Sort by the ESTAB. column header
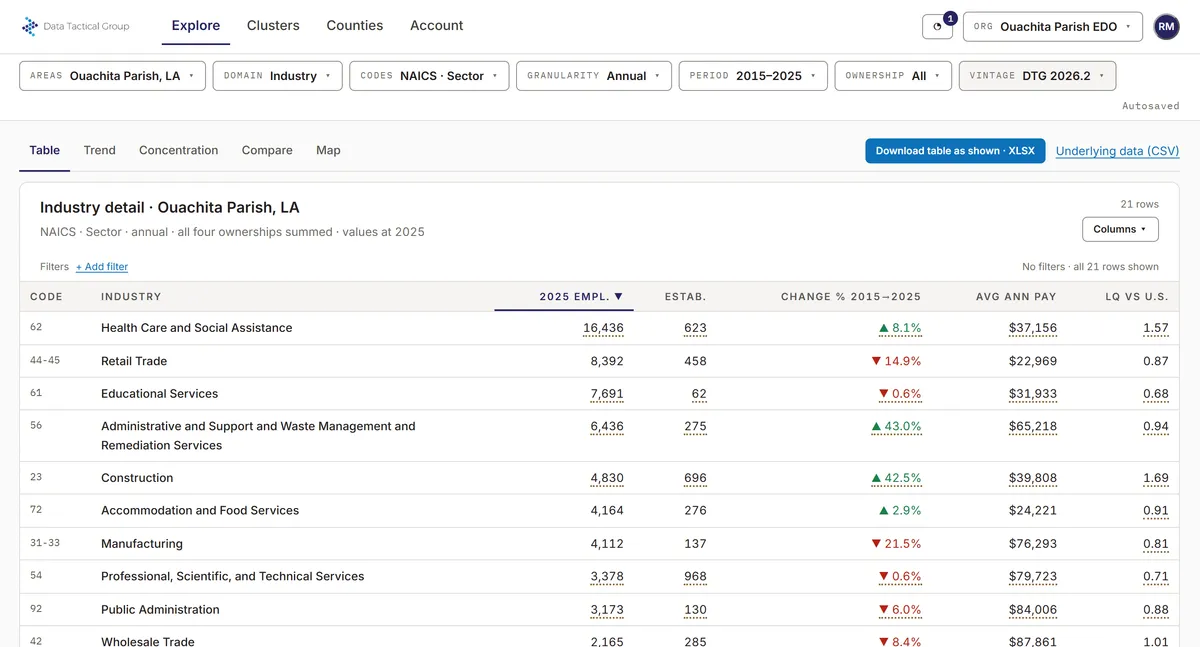 (686, 297)
